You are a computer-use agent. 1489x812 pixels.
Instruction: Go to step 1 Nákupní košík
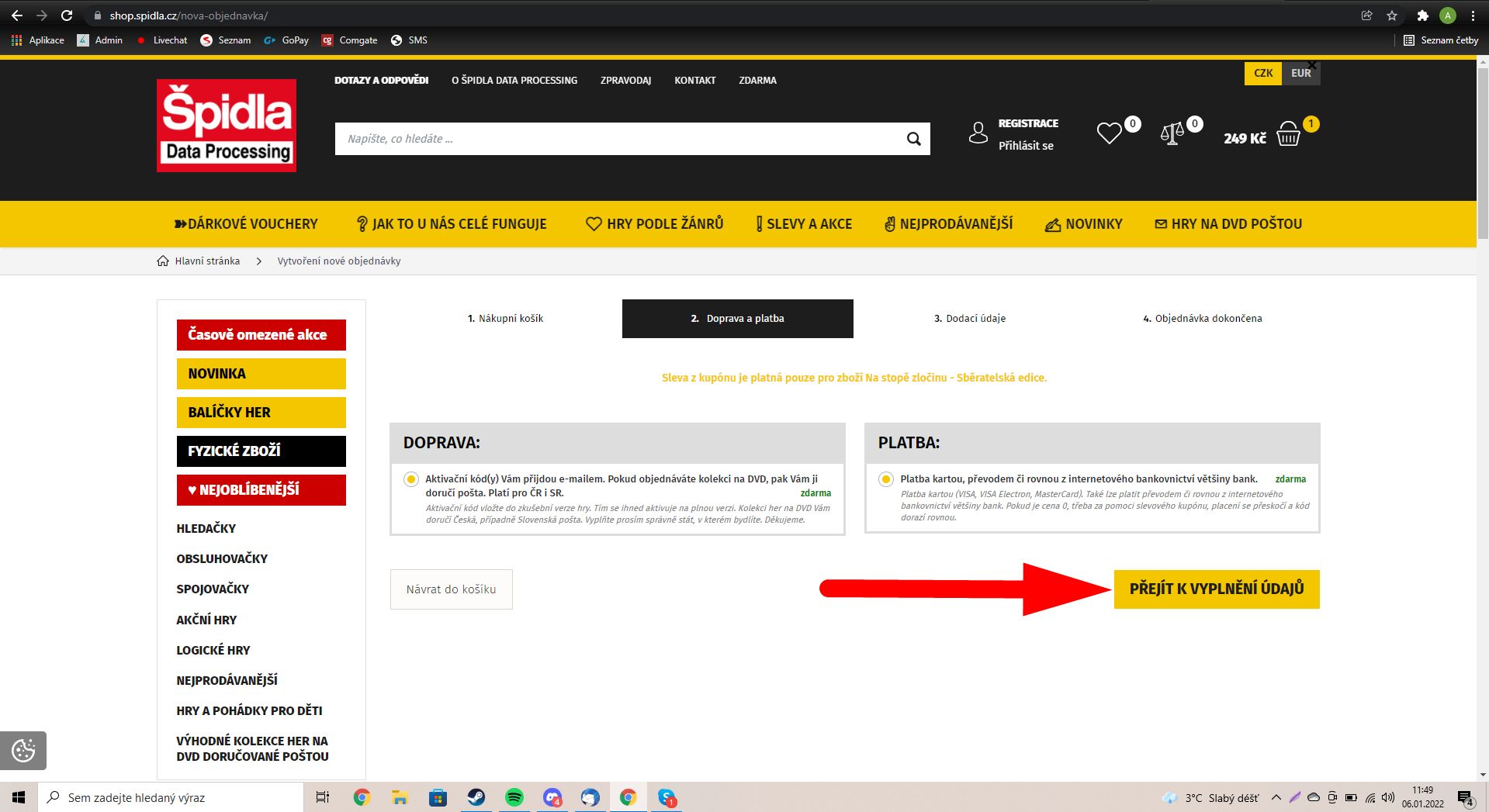(x=505, y=319)
